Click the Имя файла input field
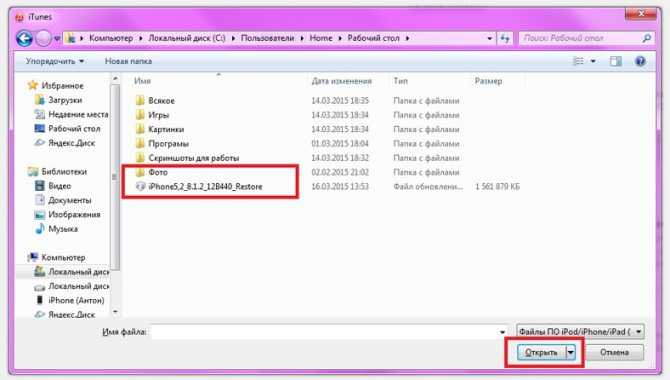This screenshot has width=670, height=380. 329,332
